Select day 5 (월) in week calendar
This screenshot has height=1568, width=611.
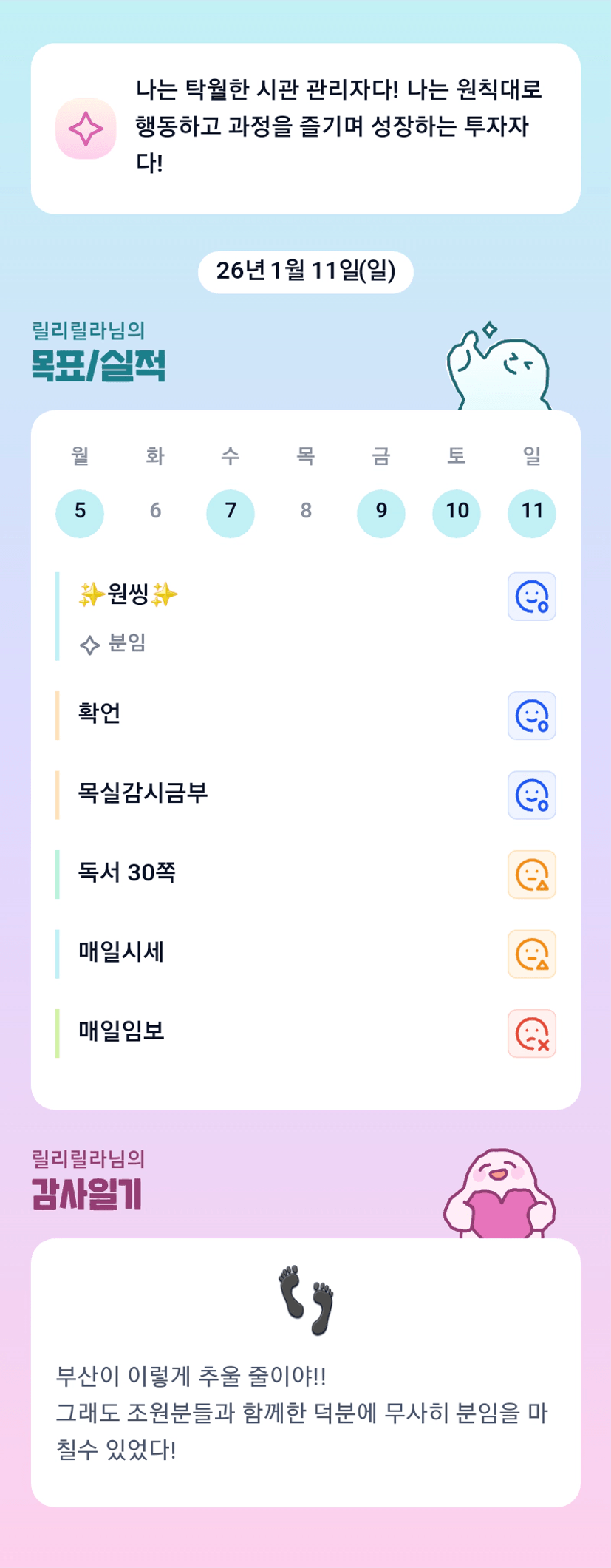pyautogui.click(x=80, y=513)
